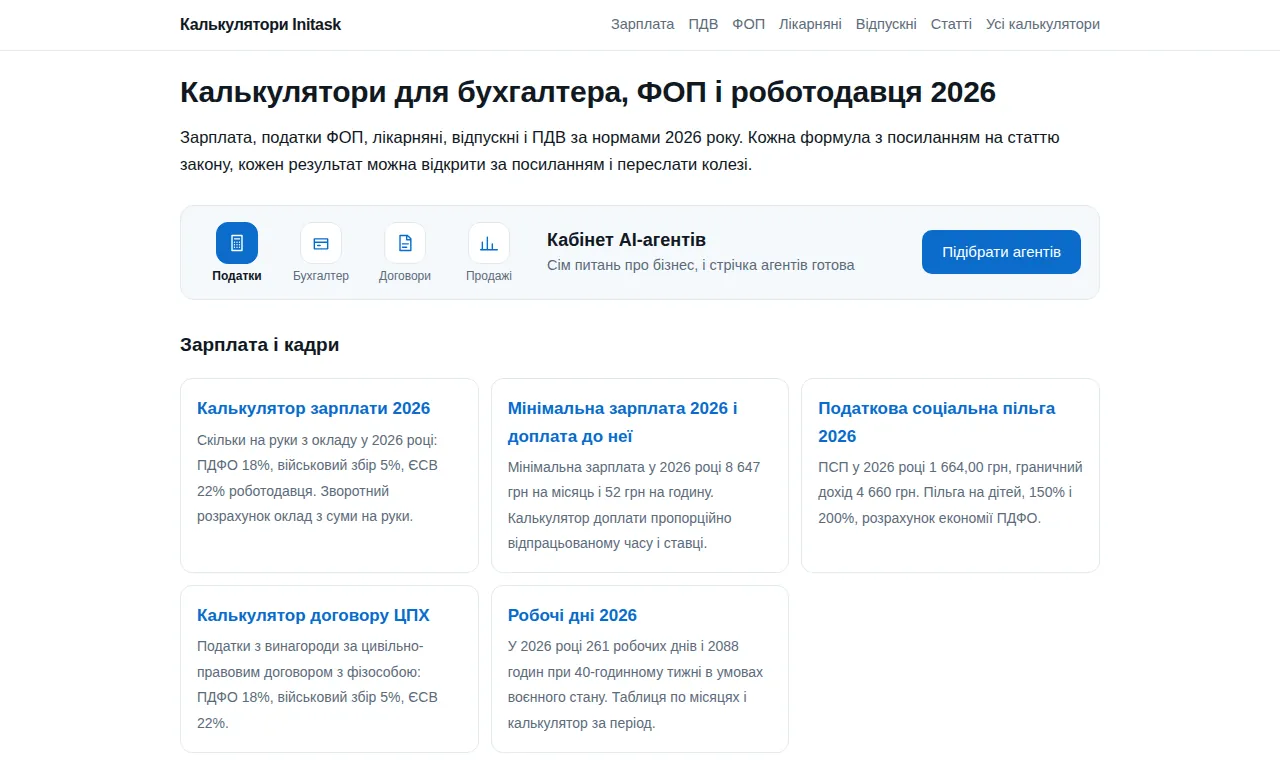Open the ПДВ navigation item
The height and width of the screenshot is (760, 1280).
[703, 24]
